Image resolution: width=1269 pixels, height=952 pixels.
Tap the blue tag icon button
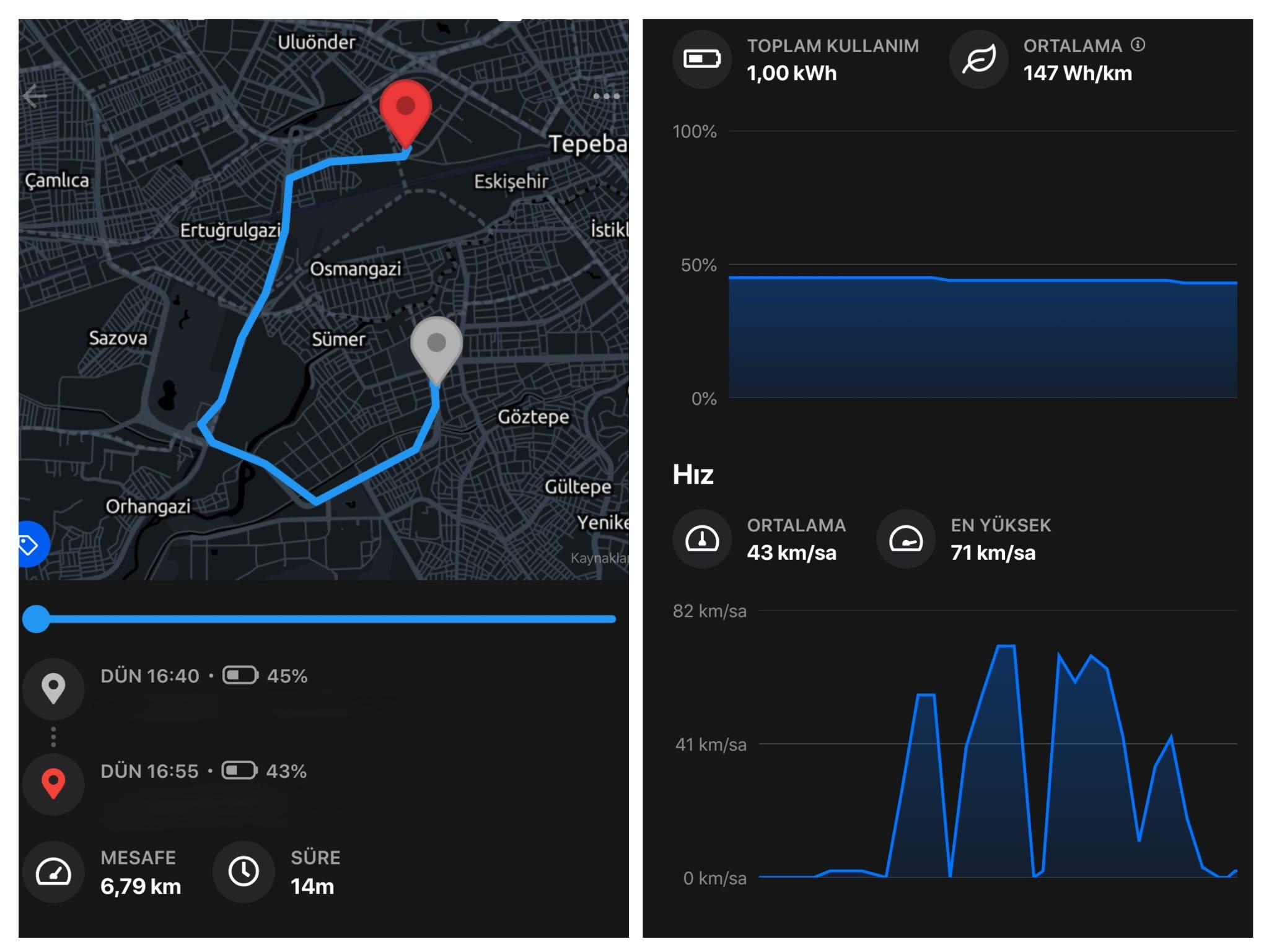30,544
